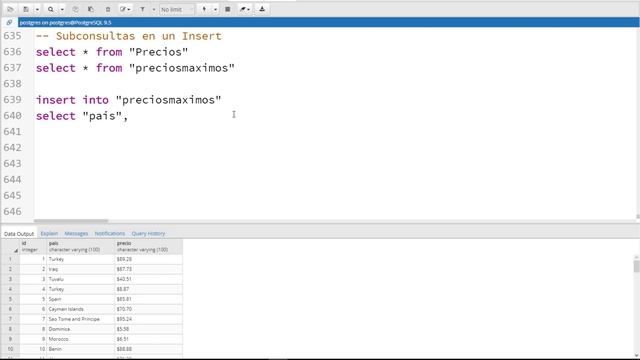The image size is (640, 360).
Task: Click the $40.51 price cell
Action: click(149, 279)
